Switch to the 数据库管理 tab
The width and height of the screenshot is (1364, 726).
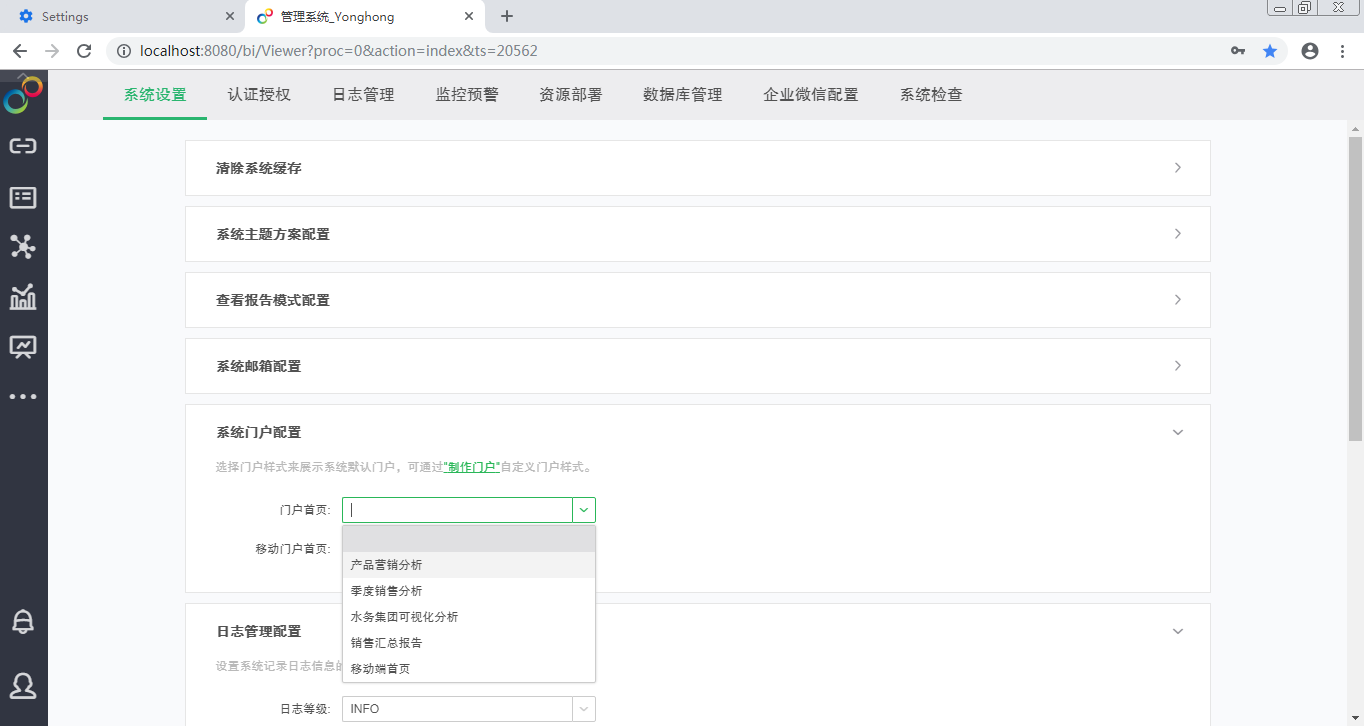coord(681,94)
